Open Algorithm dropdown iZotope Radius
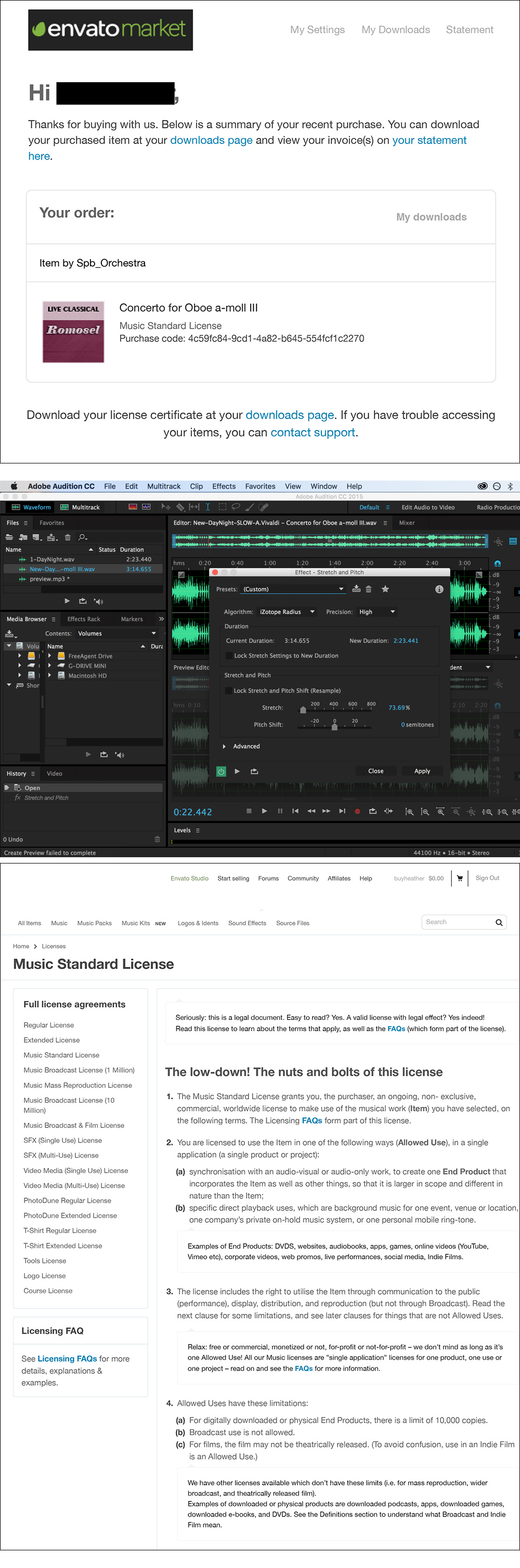 [287, 612]
